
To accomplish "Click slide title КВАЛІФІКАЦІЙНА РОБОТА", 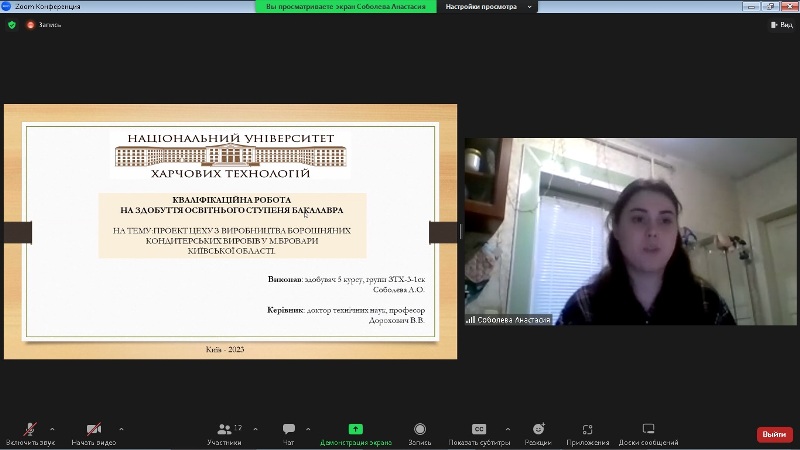I will tap(232, 200).
